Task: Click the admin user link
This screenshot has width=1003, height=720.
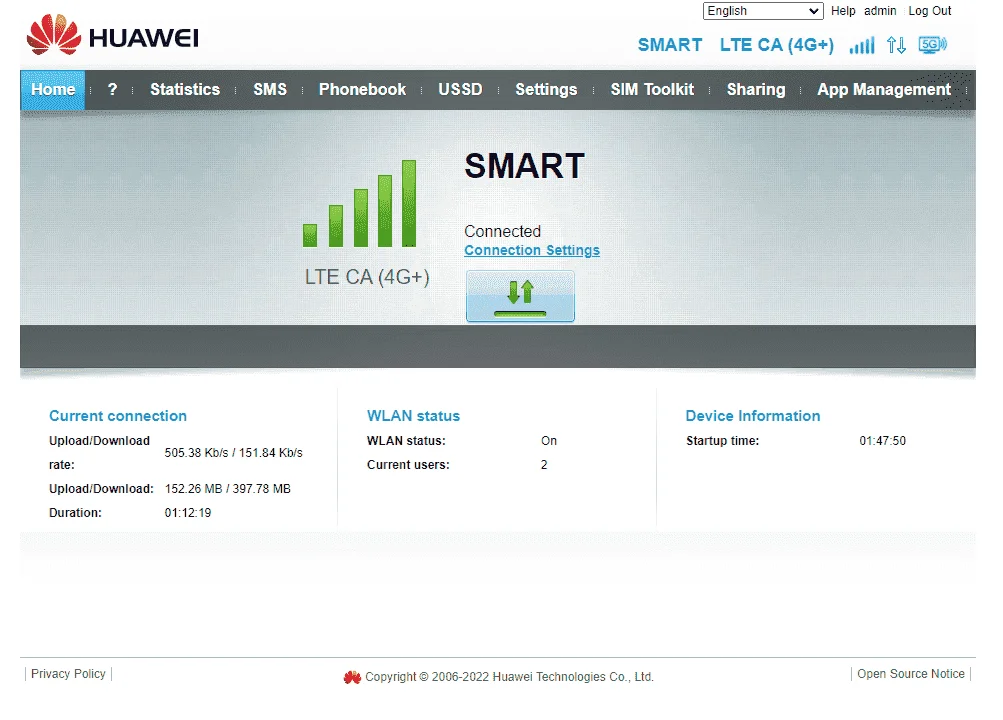Action: tap(880, 11)
